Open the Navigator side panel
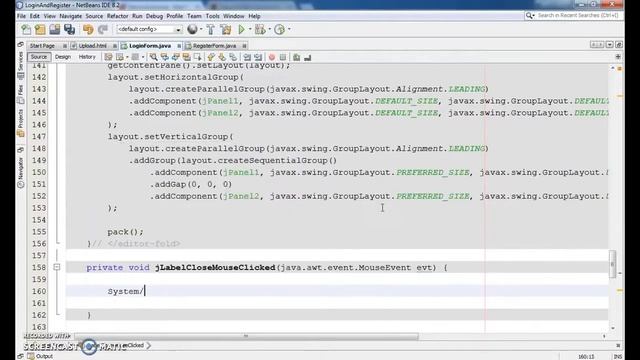Screen dimensions: 640x360 [20, 172]
